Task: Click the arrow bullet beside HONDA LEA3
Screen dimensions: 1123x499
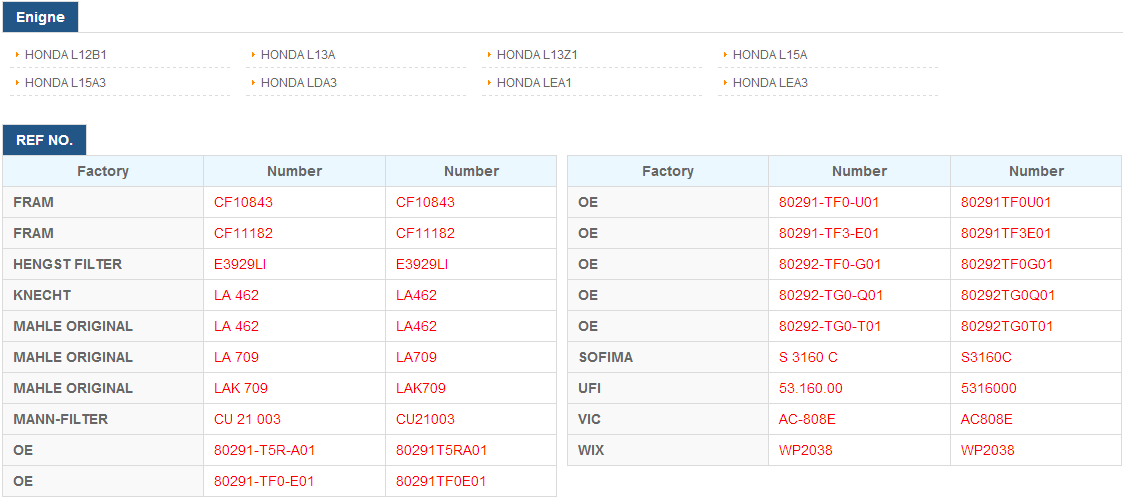Action: tap(725, 82)
